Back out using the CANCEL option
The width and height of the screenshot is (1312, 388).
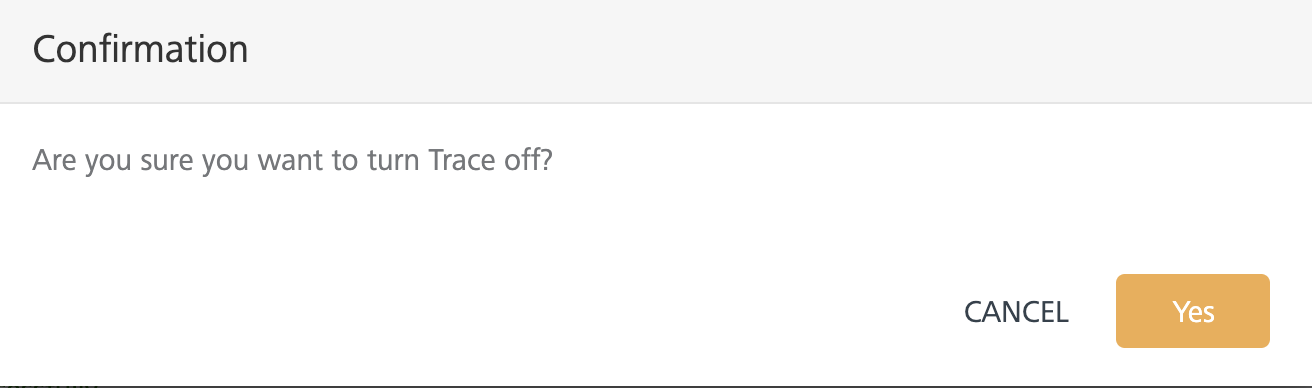[x=1016, y=311]
